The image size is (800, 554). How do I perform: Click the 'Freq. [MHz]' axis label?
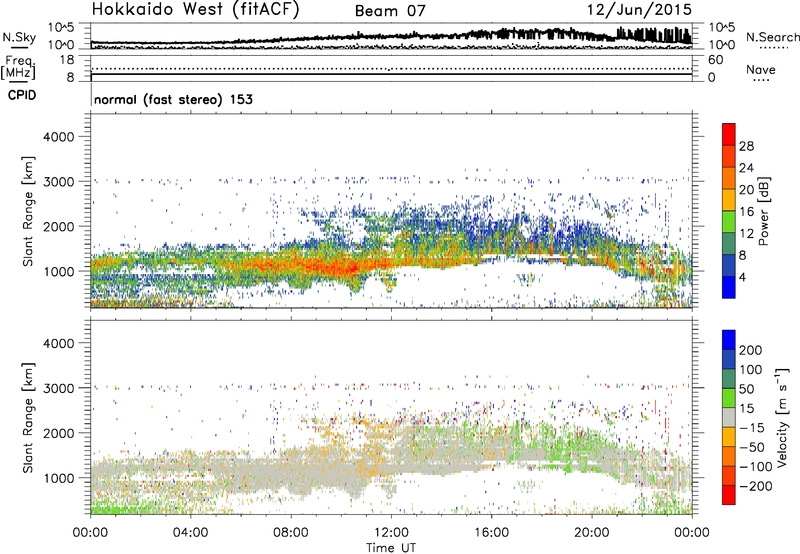[19, 68]
